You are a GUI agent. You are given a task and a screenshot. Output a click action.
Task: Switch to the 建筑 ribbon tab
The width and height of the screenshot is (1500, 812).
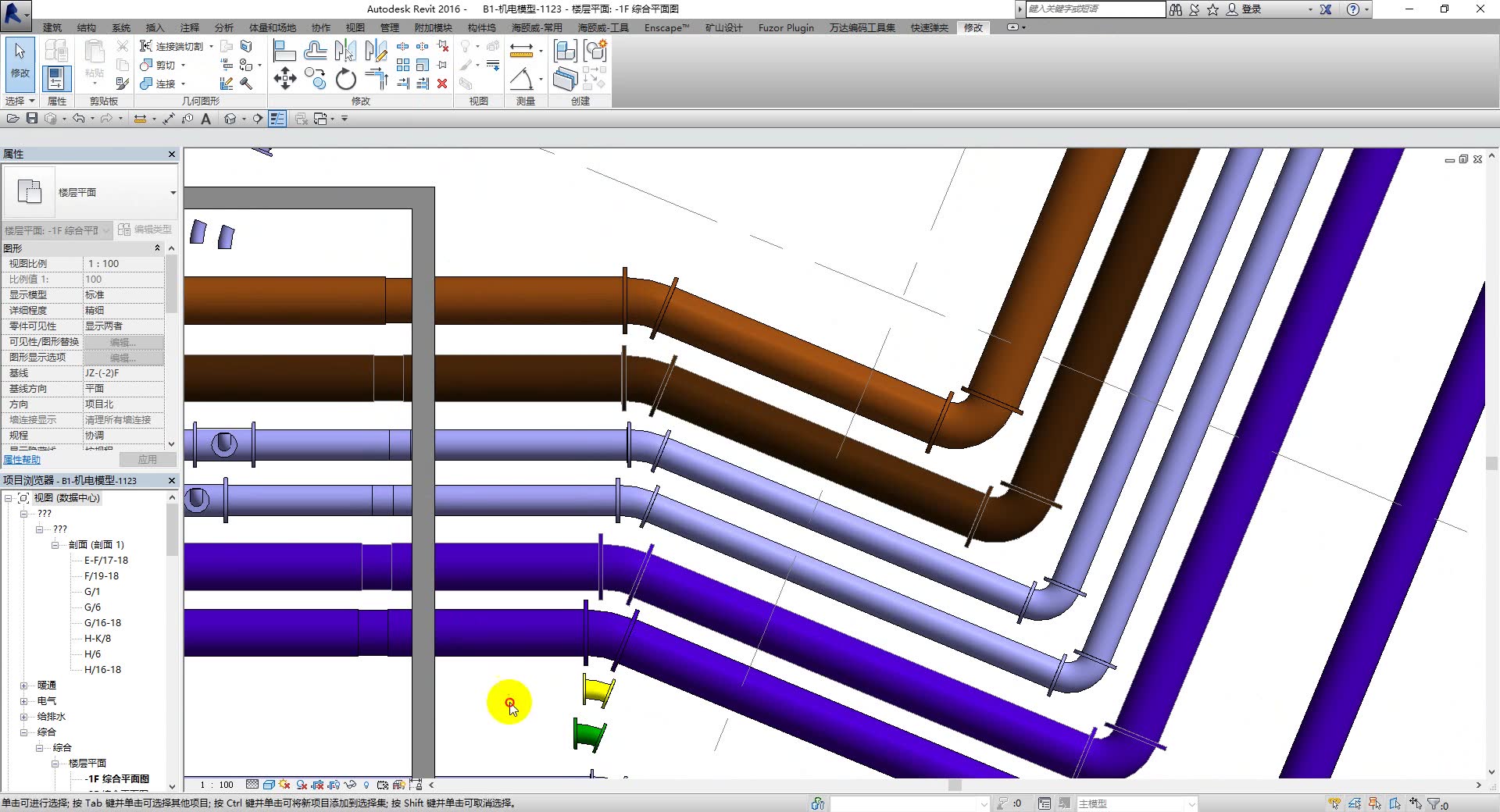52,27
